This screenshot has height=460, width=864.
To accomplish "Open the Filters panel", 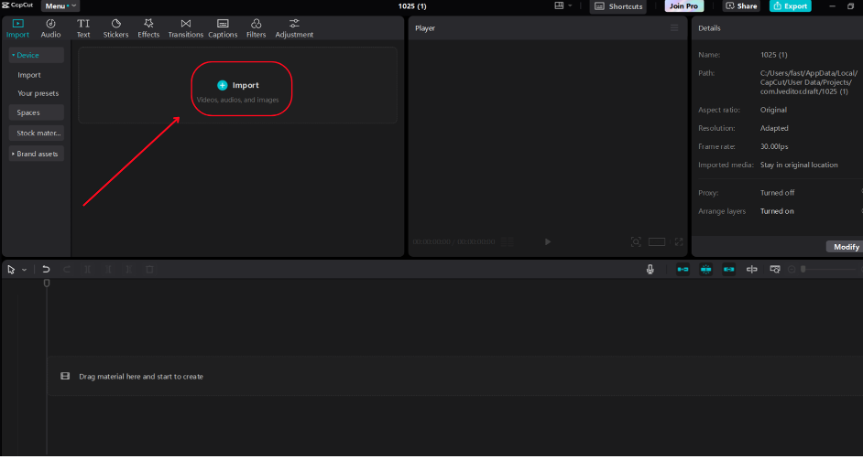I will [256, 28].
